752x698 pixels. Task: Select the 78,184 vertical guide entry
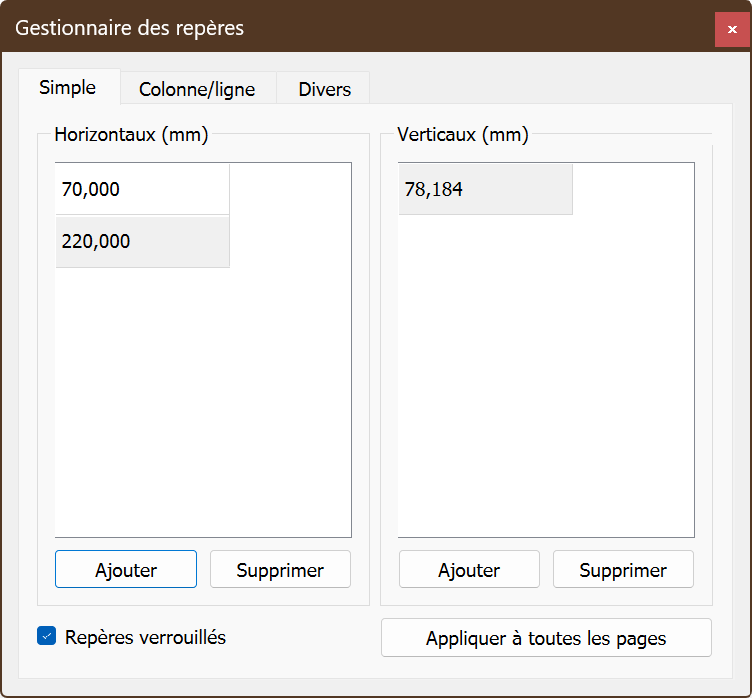point(485,189)
